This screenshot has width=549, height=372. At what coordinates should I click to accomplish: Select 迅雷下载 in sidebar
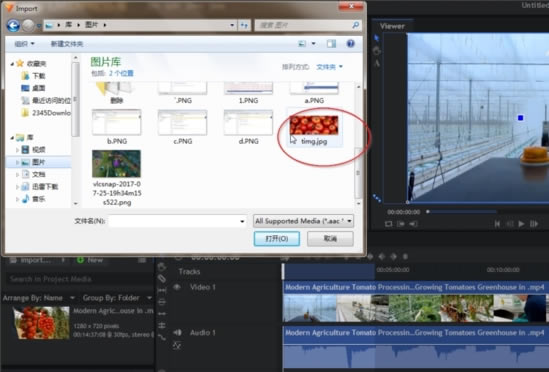(x=40, y=187)
